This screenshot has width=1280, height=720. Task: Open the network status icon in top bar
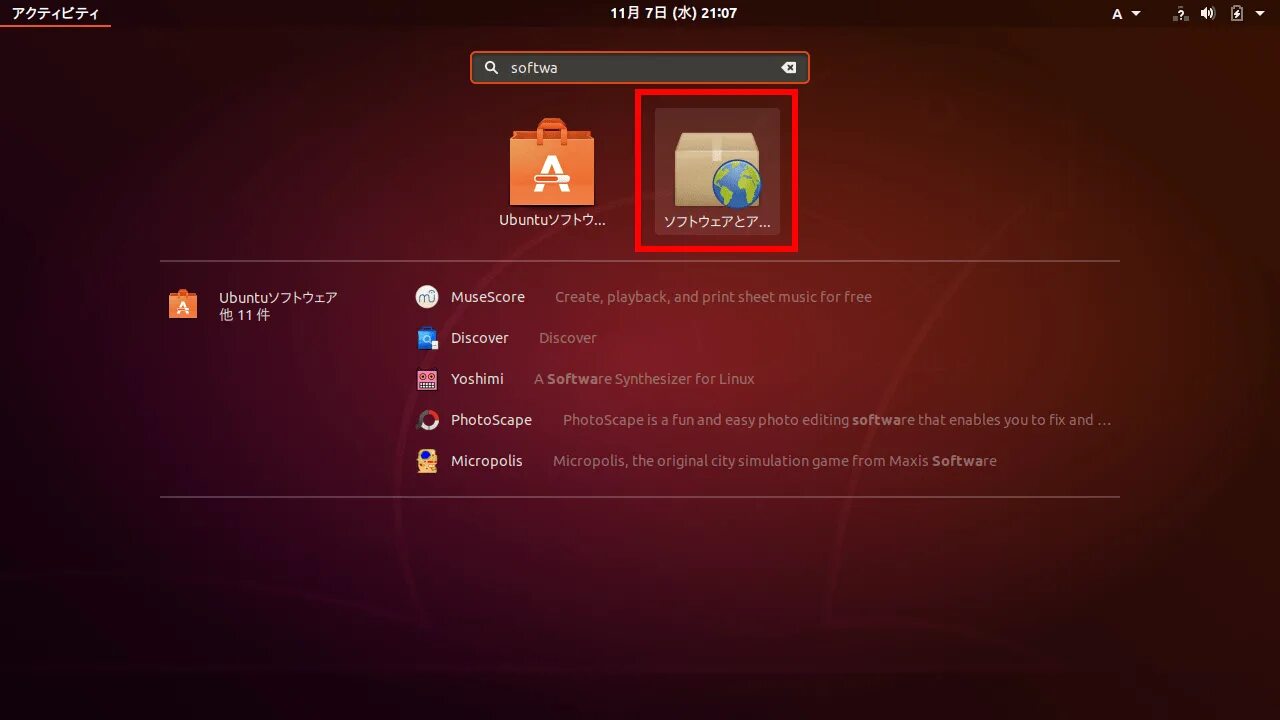point(1181,13)
